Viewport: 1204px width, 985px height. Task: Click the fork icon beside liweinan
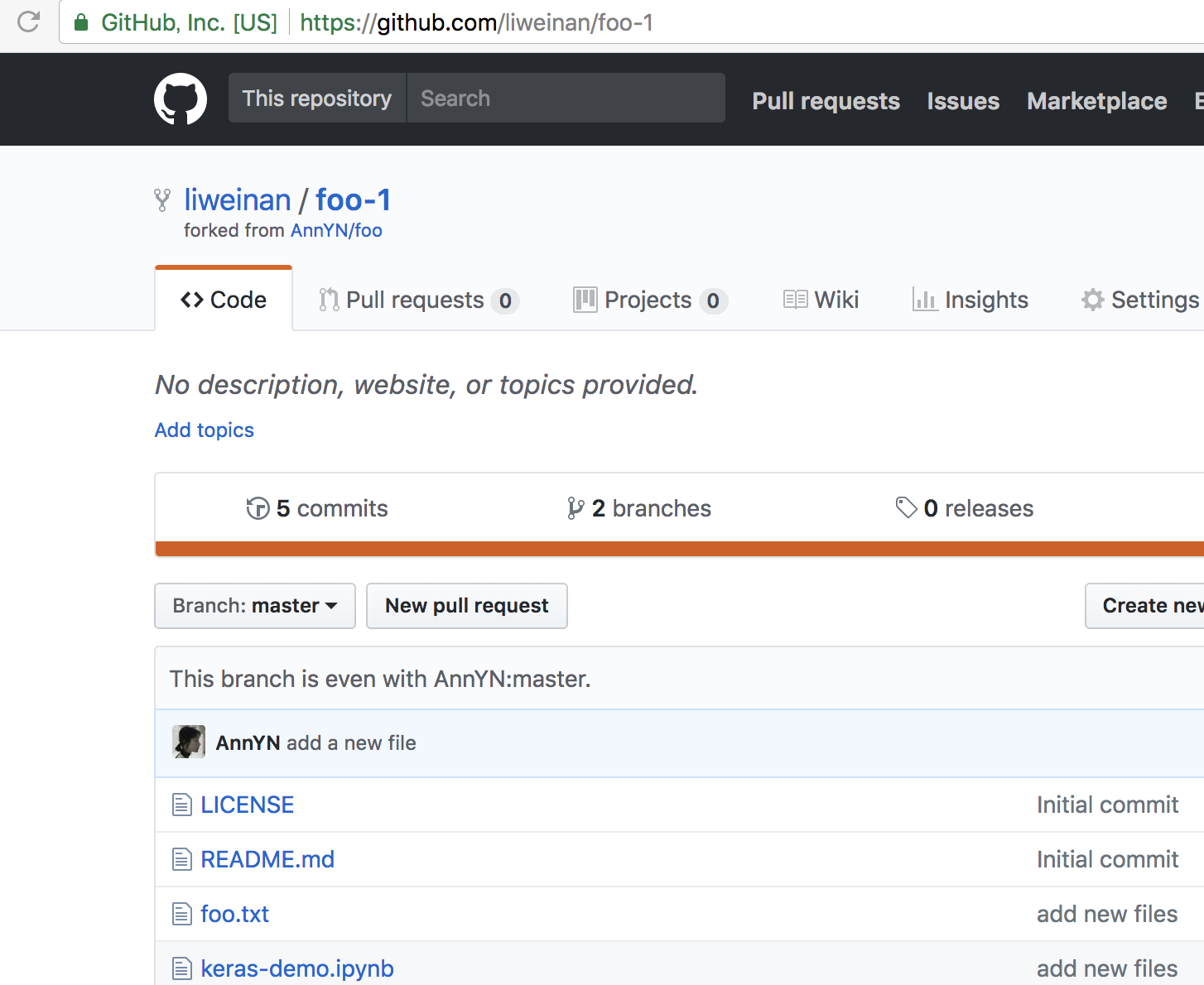click(x=162, y=199)
